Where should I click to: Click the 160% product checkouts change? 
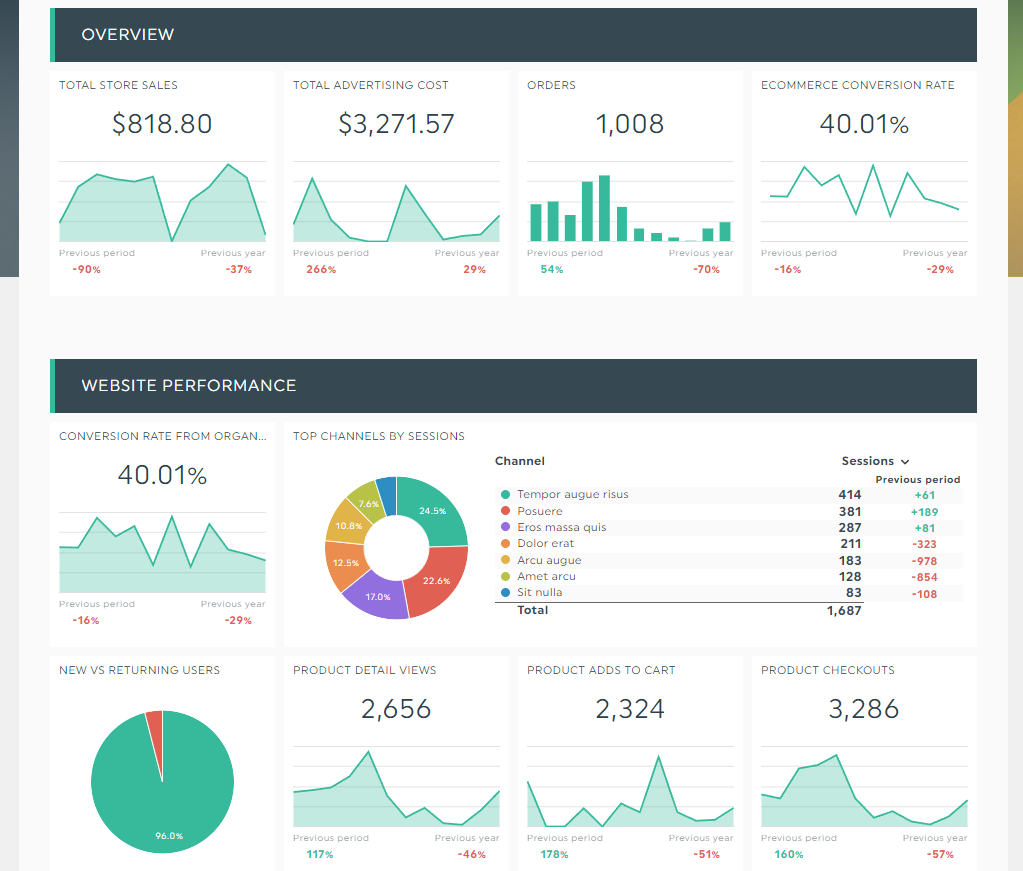[789, 854]
